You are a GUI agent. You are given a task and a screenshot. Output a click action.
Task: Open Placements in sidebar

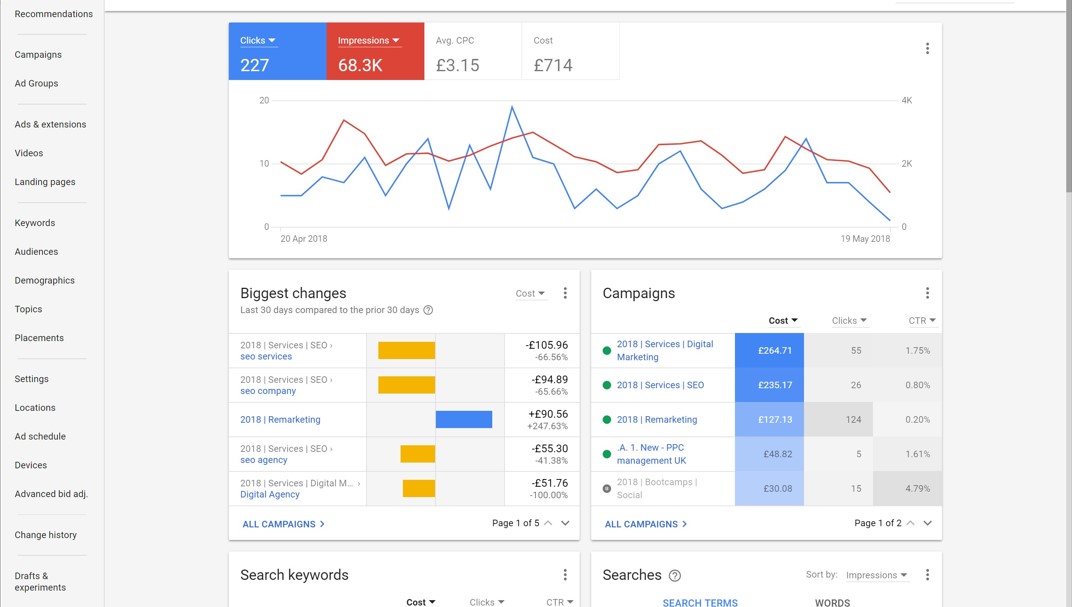[39, 338]
